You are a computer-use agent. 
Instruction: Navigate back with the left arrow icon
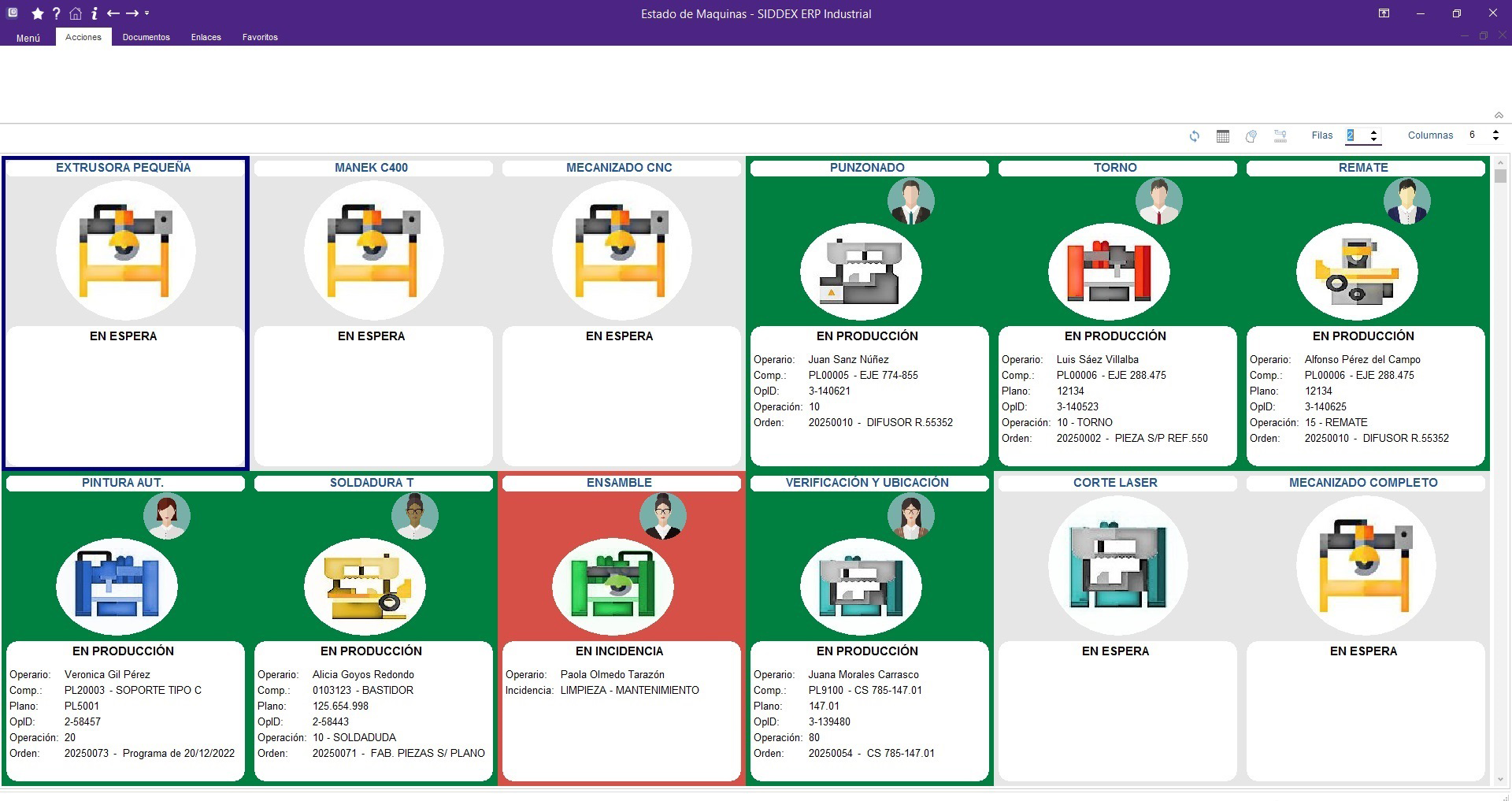(113, 13)
